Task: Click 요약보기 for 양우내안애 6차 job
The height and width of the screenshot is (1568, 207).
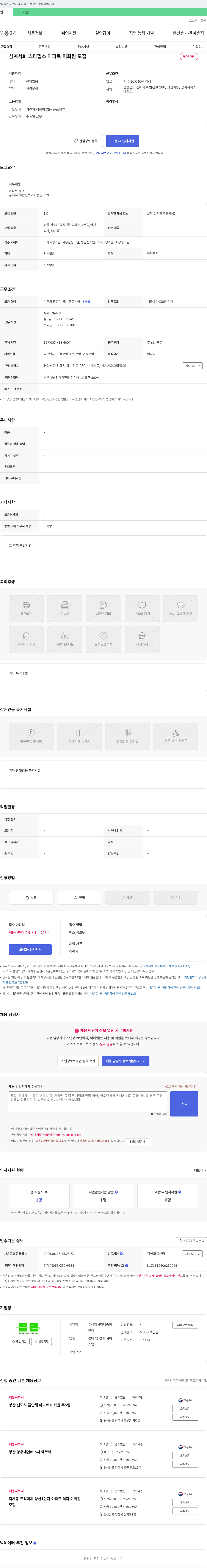Action: (185, 1455)
